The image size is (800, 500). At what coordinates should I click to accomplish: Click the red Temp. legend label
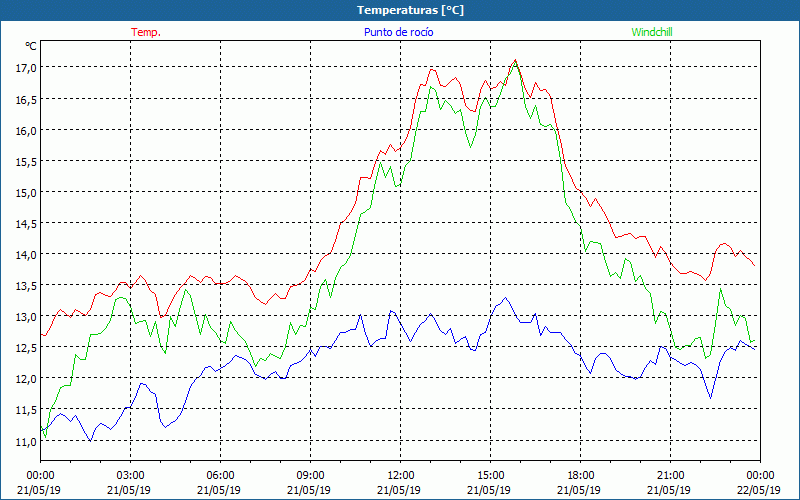[146, 32]
